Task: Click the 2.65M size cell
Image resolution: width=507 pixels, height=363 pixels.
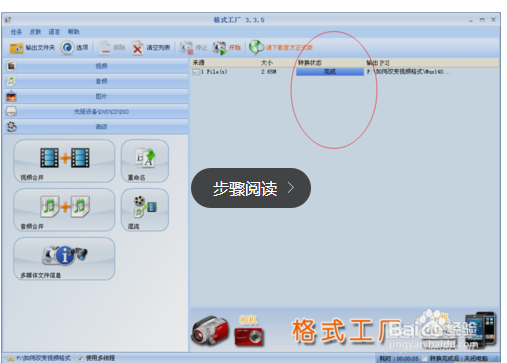Action: click(268, 72)
